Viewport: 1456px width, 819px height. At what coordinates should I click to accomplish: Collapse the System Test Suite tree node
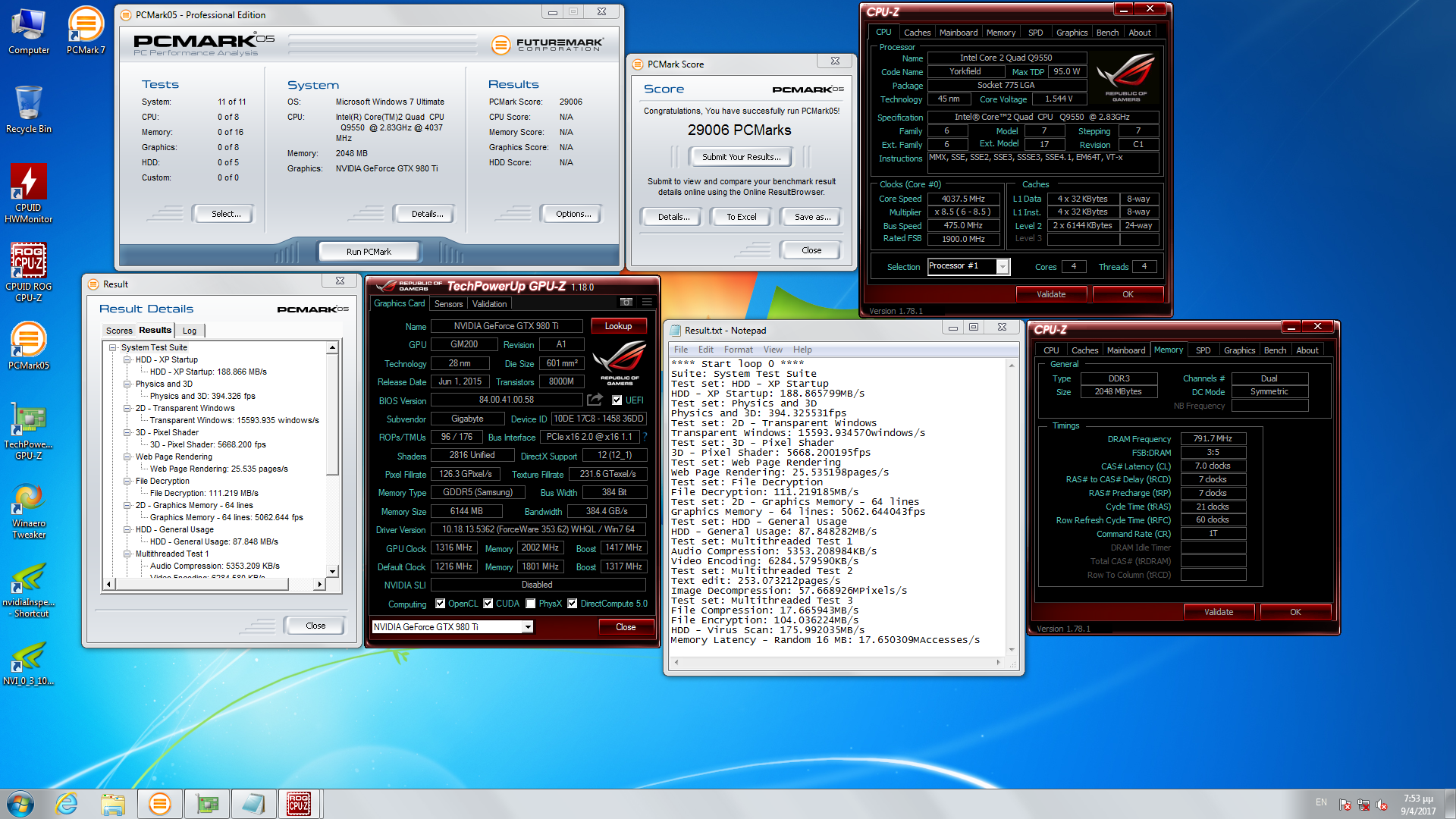113,348
